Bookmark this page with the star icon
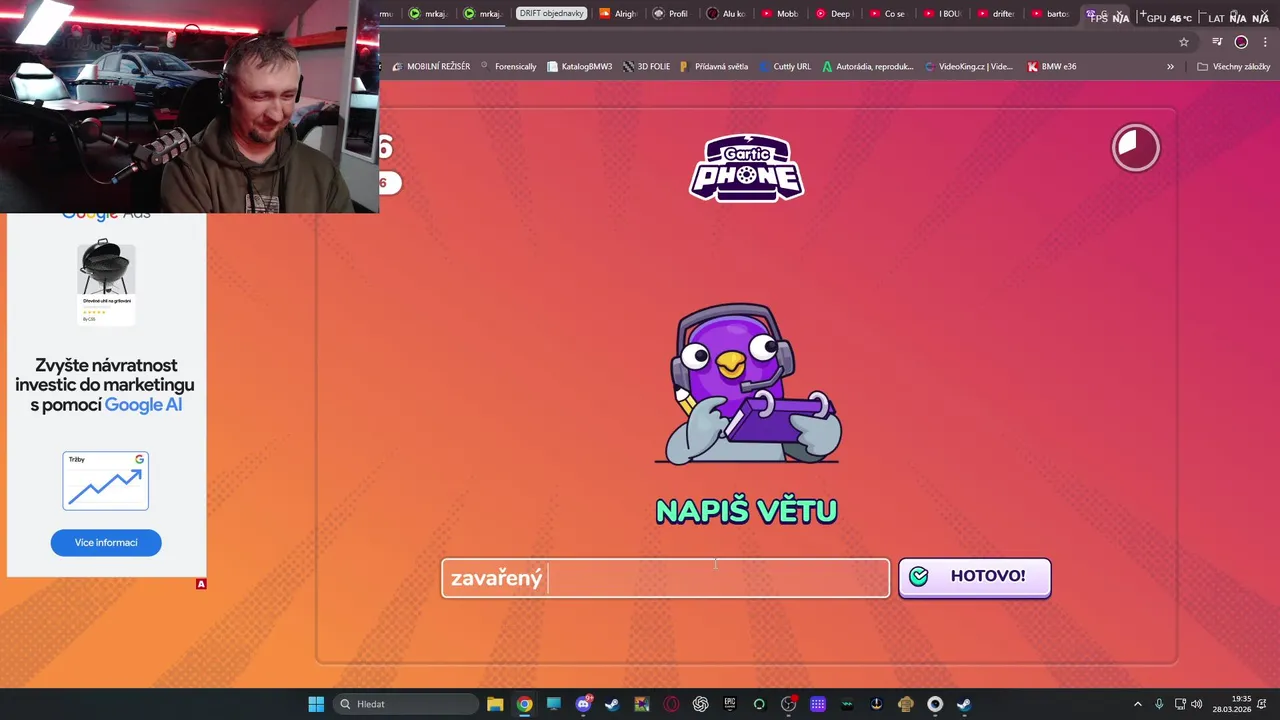This screenshot has width=1280, height=720. pos(1184,42)
